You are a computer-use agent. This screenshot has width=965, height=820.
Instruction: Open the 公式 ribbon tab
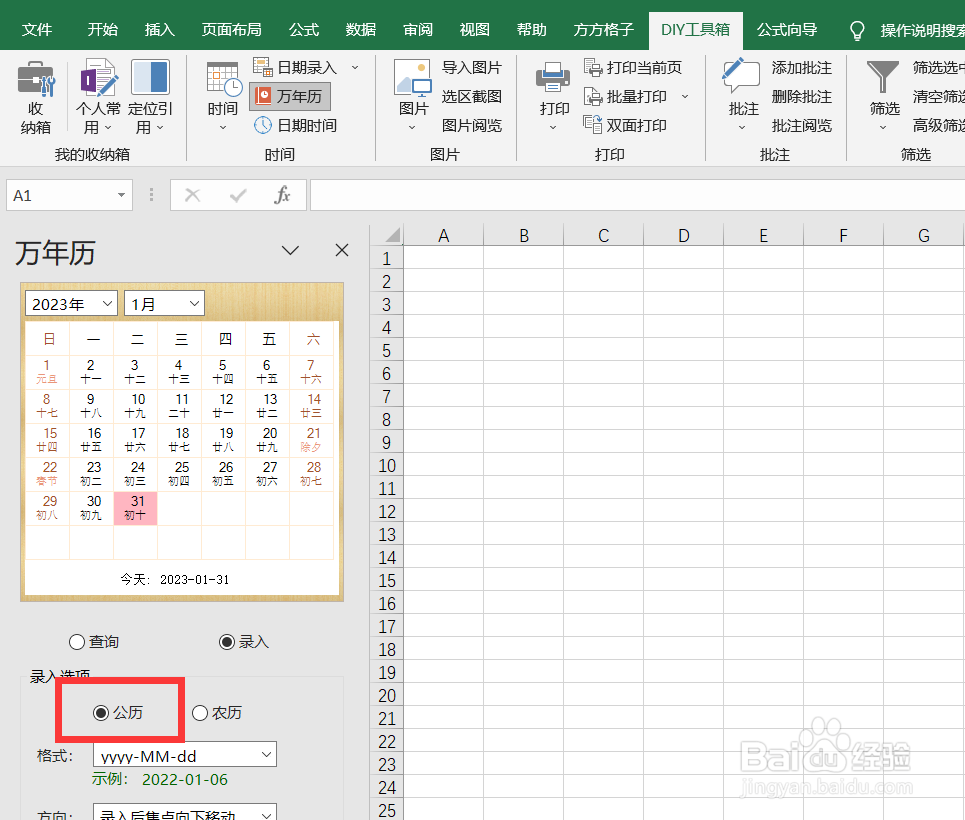coord(303,30)
